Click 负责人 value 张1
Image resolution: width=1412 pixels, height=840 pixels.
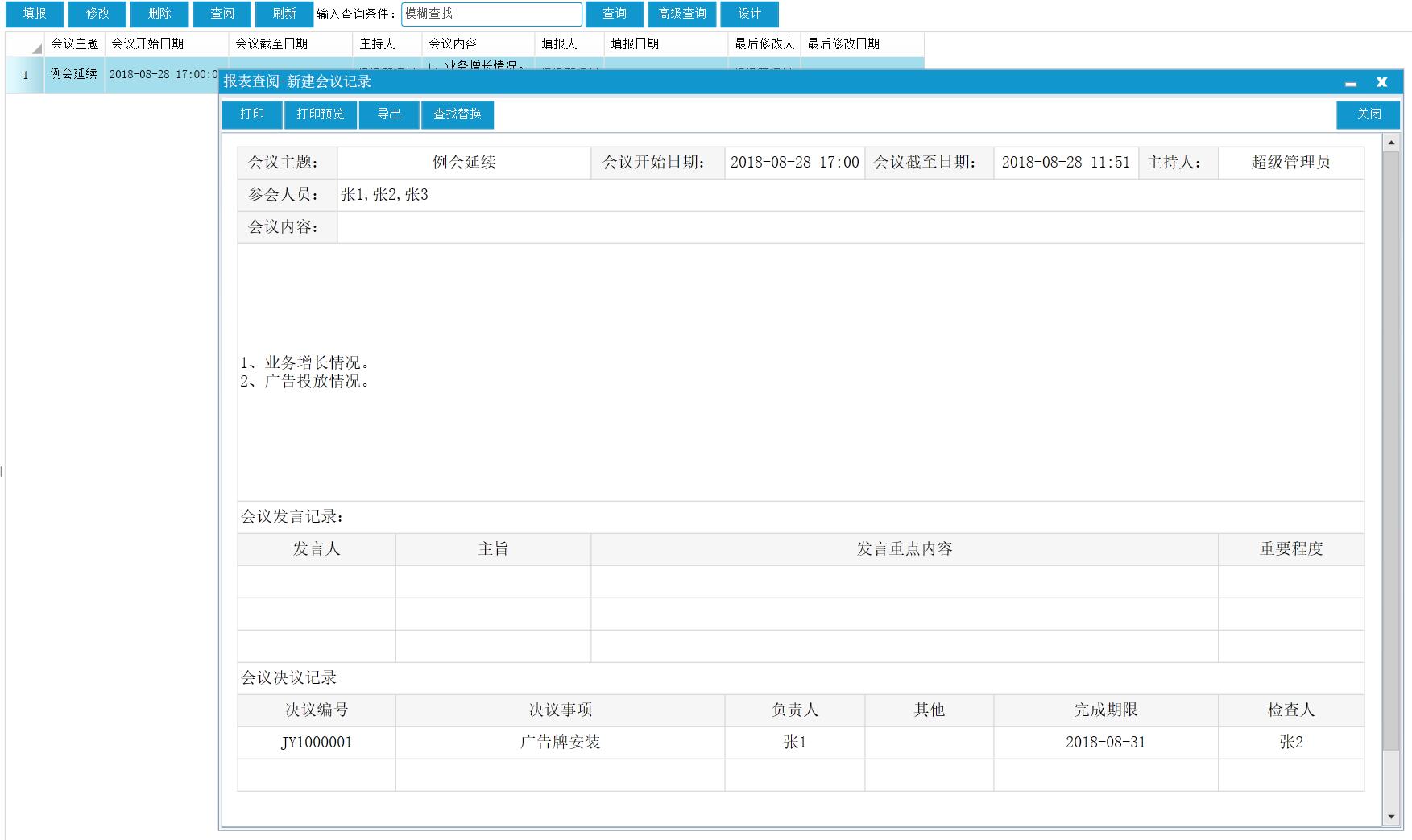(795, 743)
